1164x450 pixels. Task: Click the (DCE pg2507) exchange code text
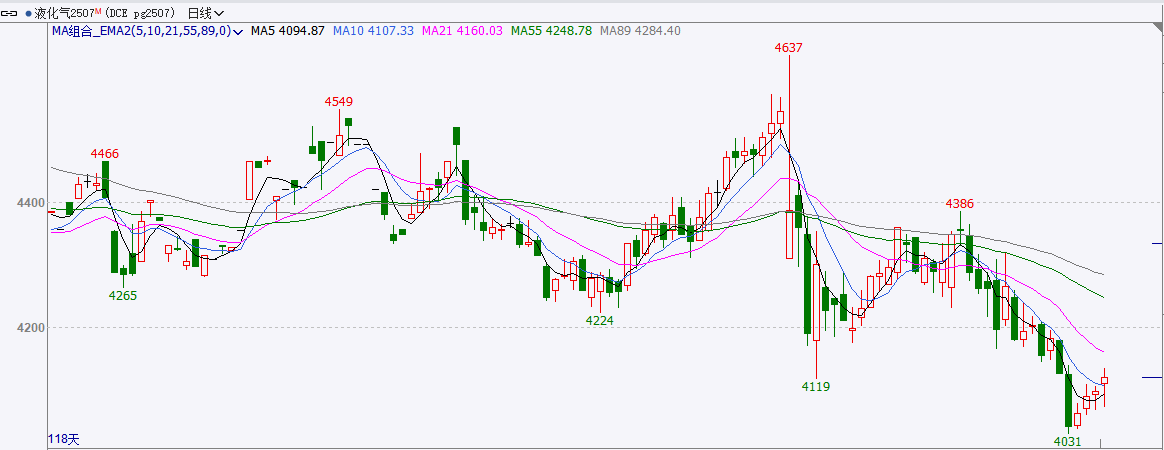[141, 13]
